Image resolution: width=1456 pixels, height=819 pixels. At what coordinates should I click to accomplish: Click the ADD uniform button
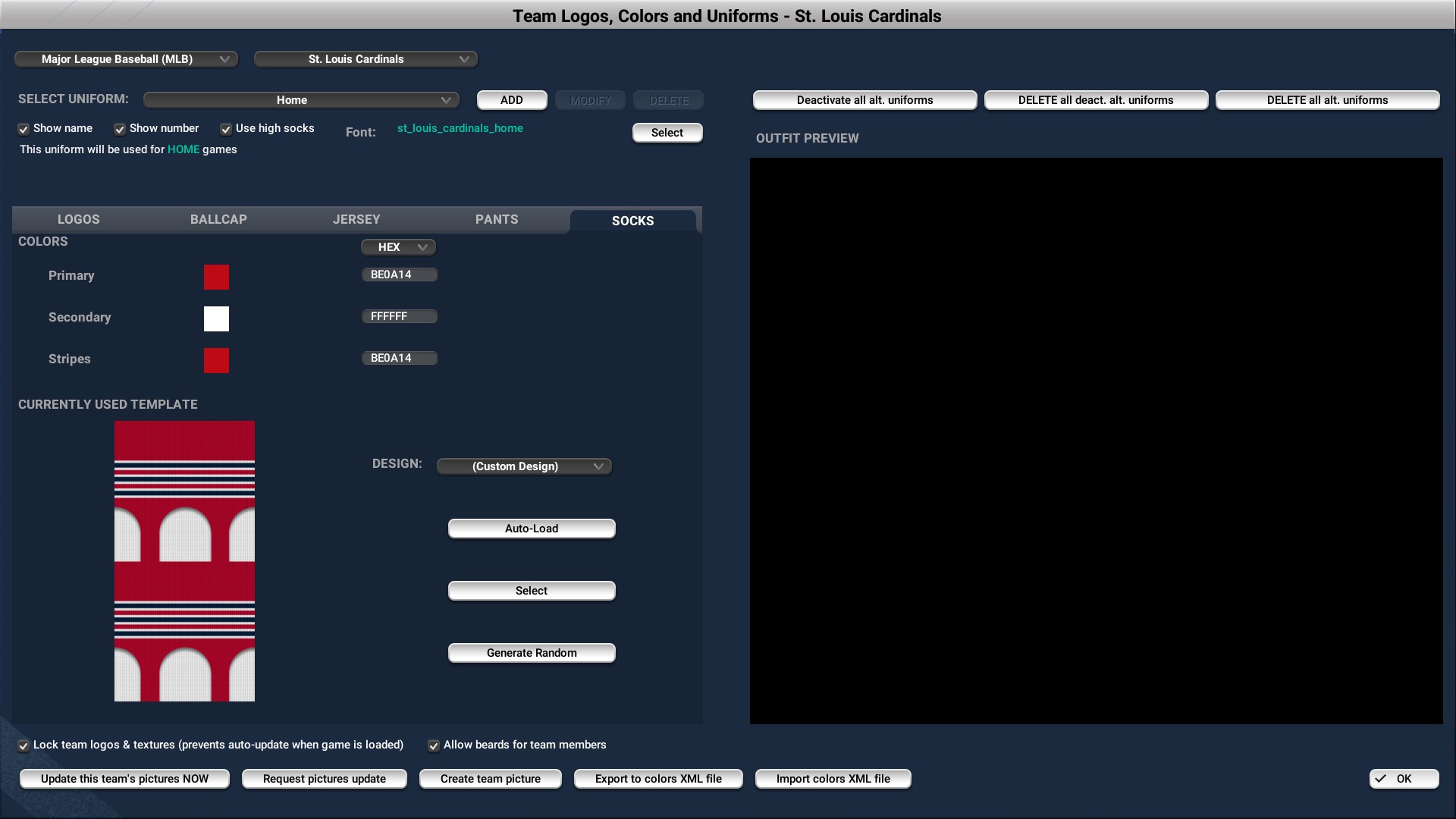click(512, 100)
